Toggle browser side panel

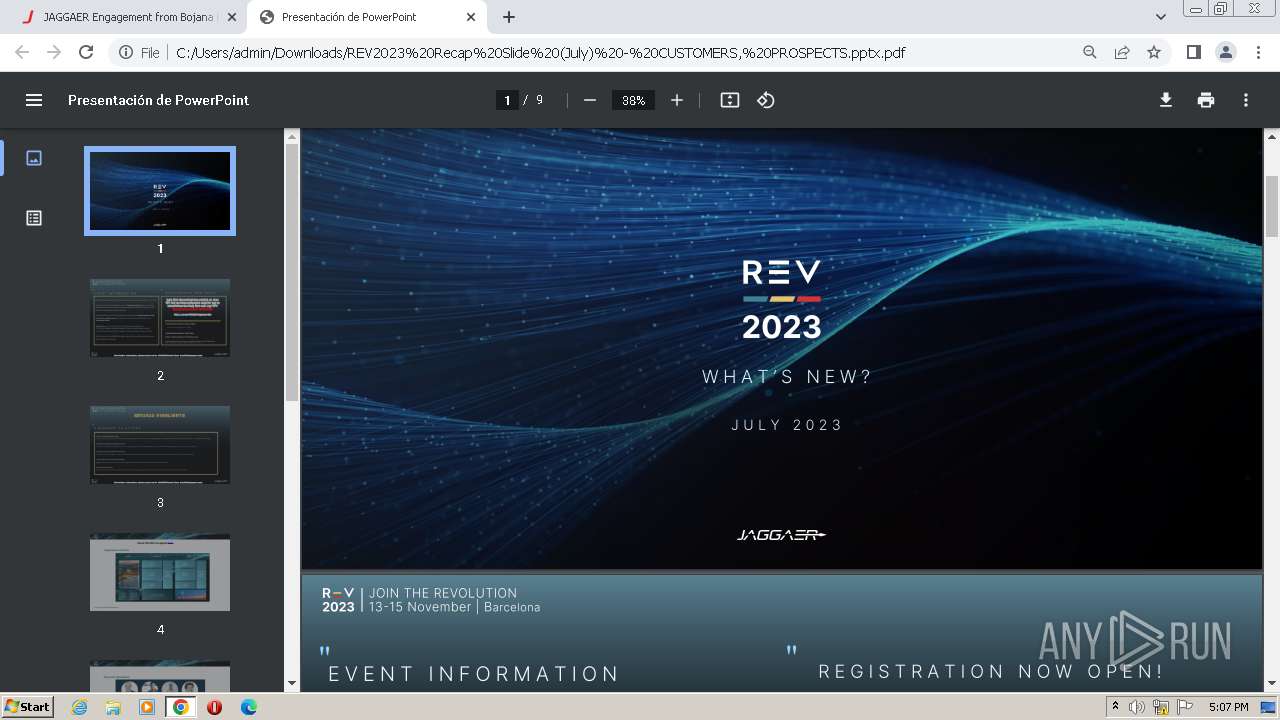[x=1193, y=52]
